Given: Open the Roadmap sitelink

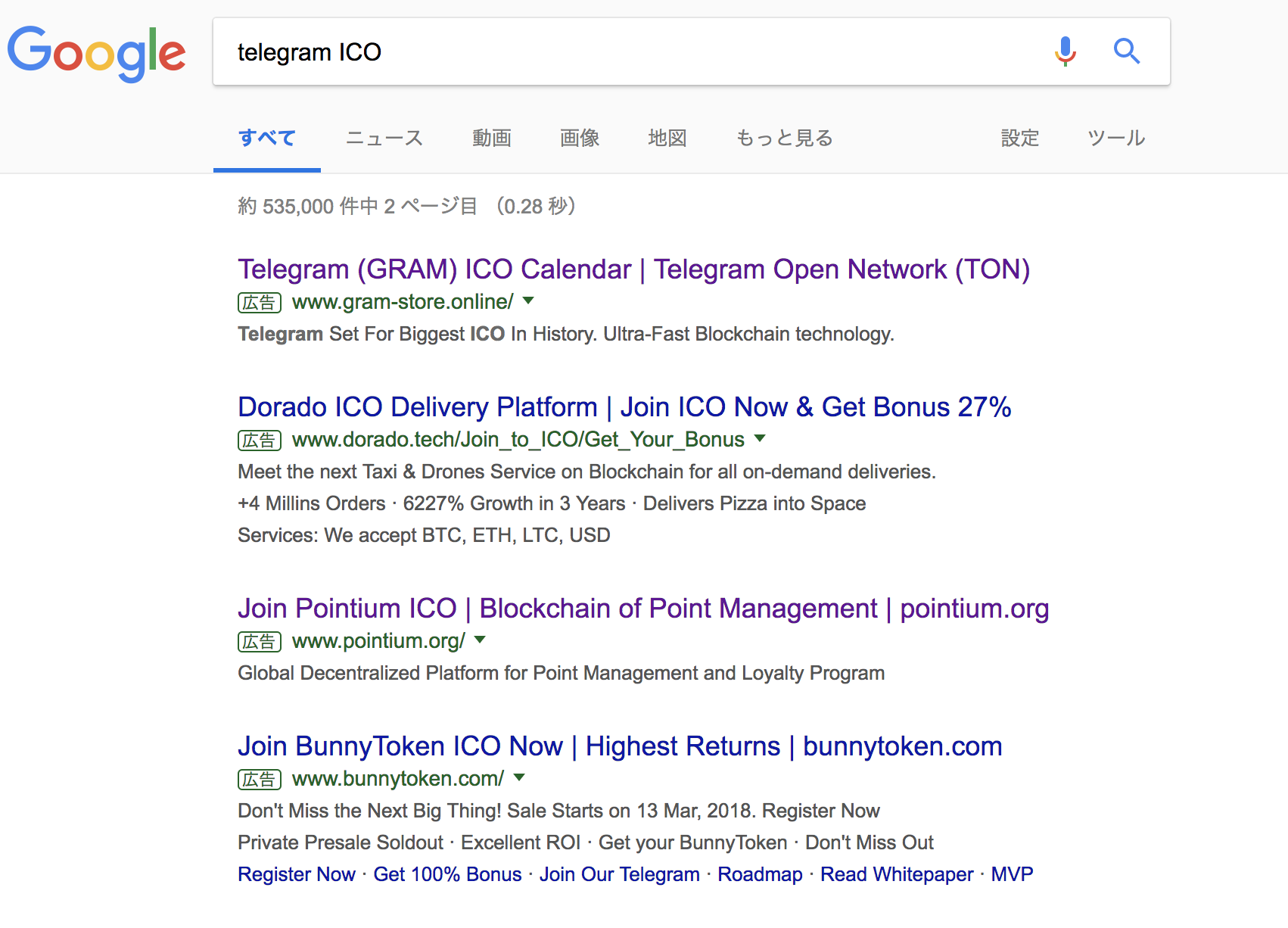Looking at the screenshot, I should coord(760,874).
